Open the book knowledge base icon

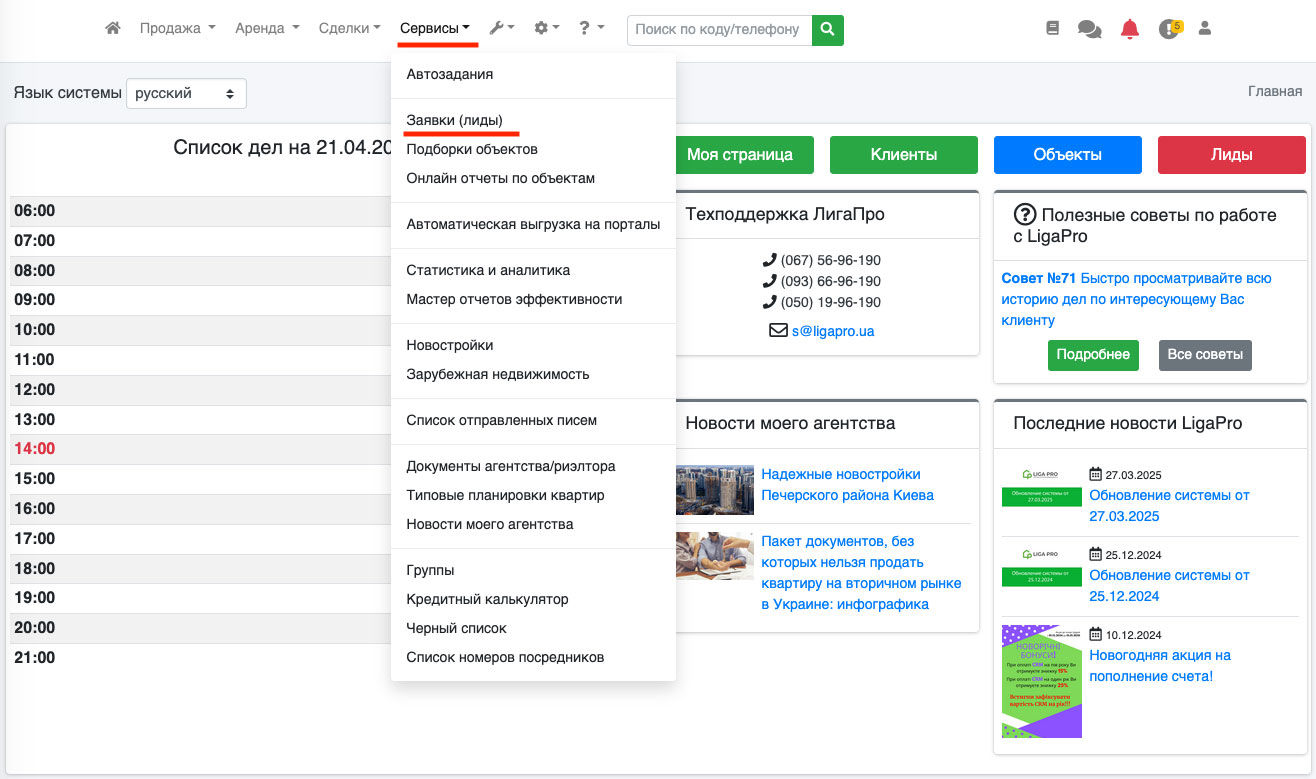click(x=1052, y=29)
